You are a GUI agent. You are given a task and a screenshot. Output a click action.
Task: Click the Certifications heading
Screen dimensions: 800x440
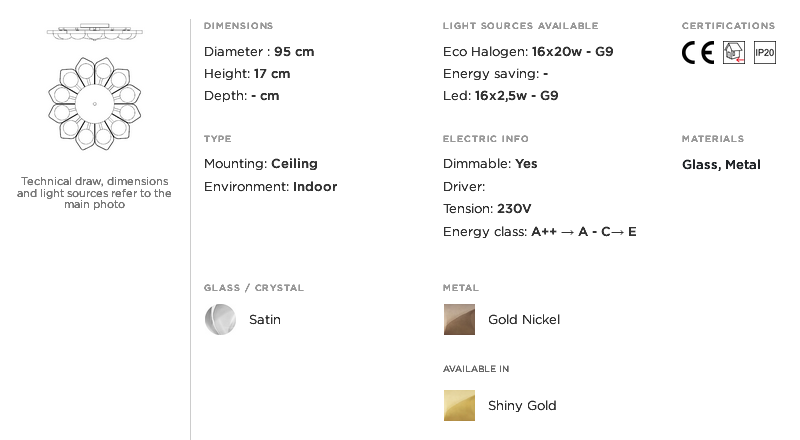point(728,26)
